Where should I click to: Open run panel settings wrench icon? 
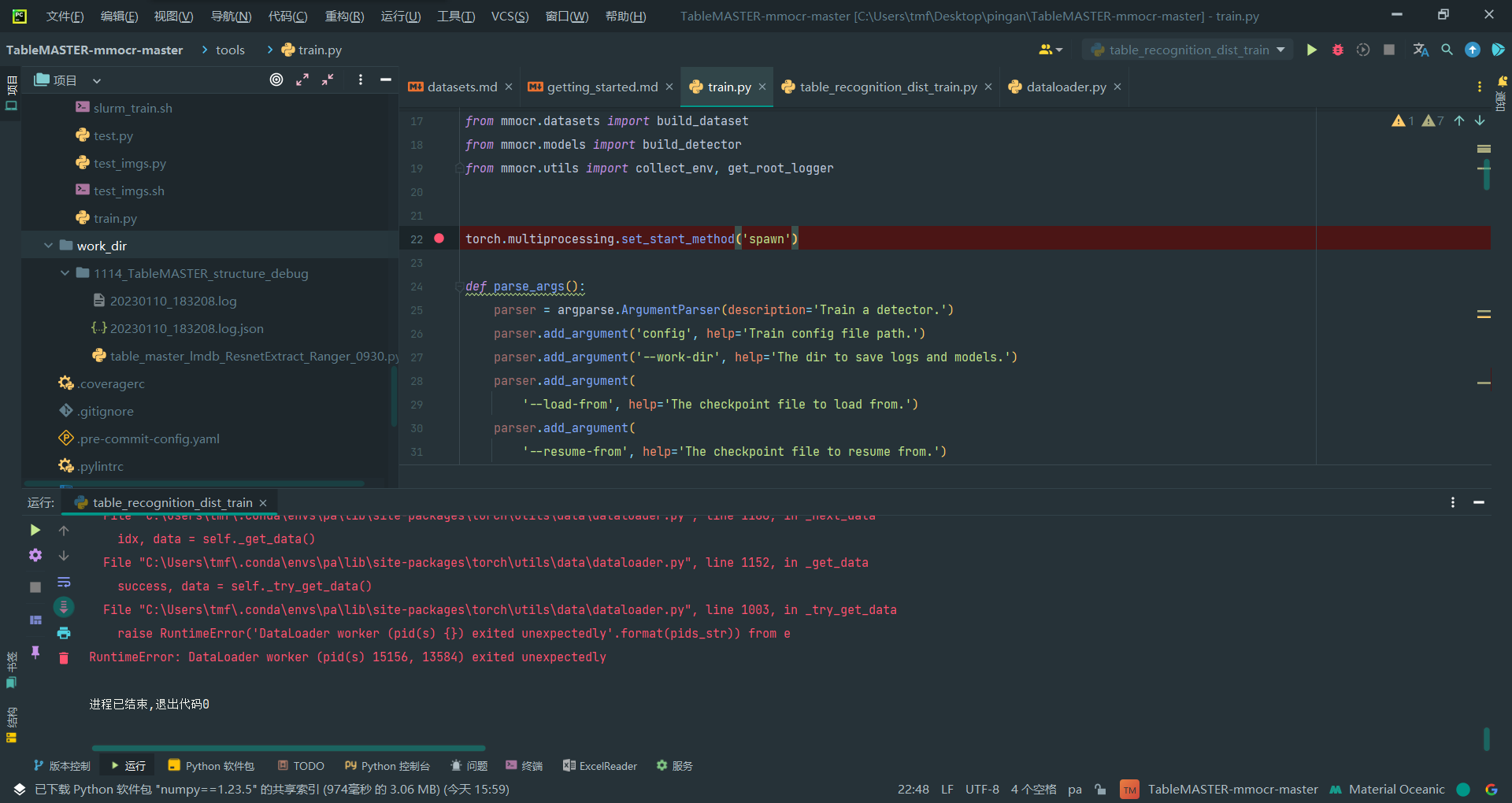[x=35, y=555]
